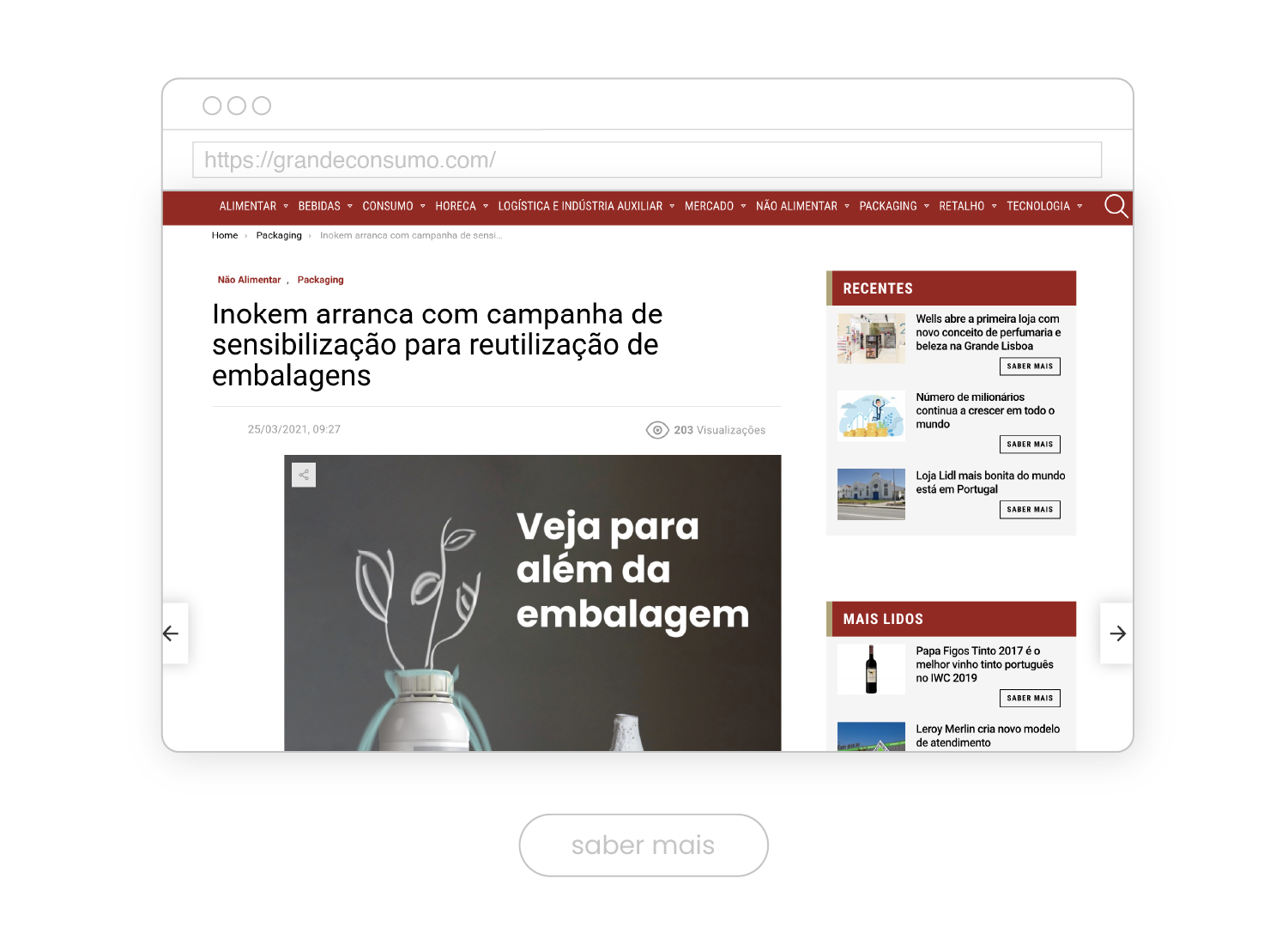Expand the Alimentar dropdown menu
Viewport: 1288px width, 945px height.
tap(253, 206)
